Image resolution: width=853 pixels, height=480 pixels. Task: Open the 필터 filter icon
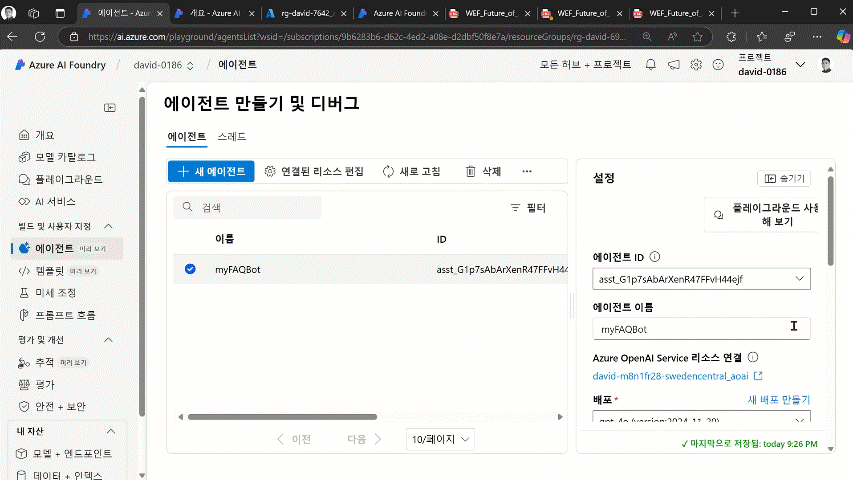coord(516,208)
